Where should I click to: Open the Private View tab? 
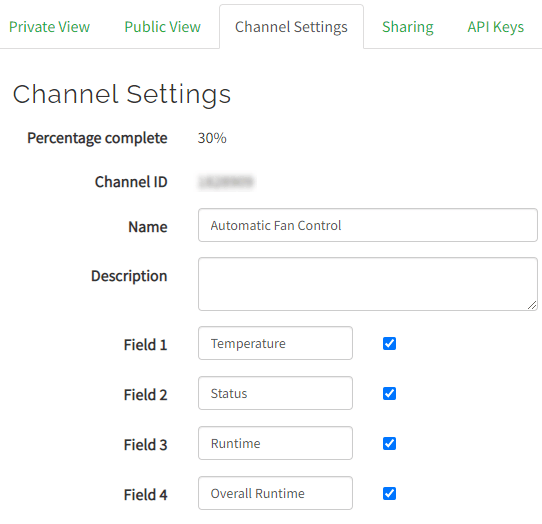(49, 27)
